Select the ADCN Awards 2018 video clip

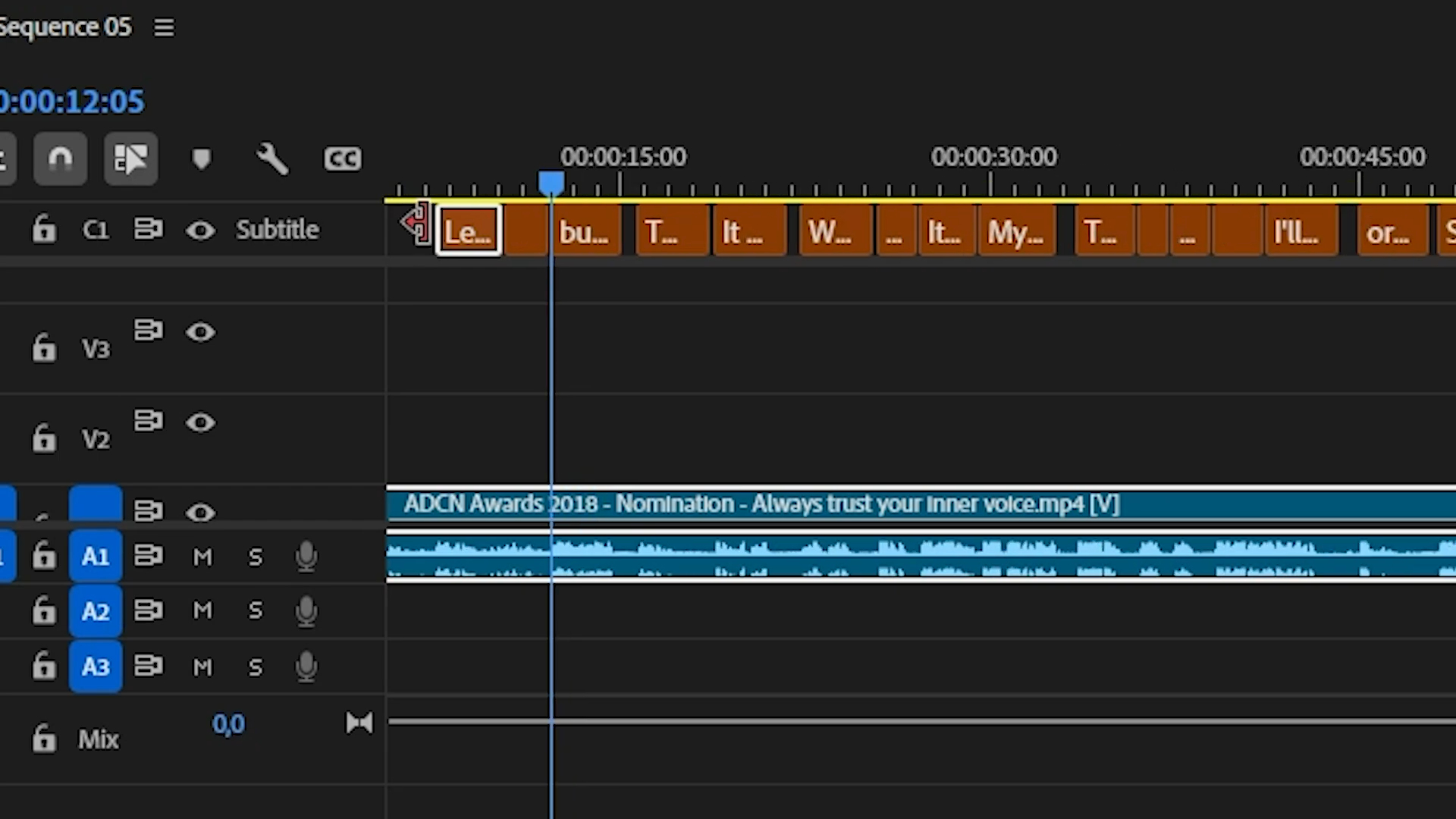(x=758, y=504)
